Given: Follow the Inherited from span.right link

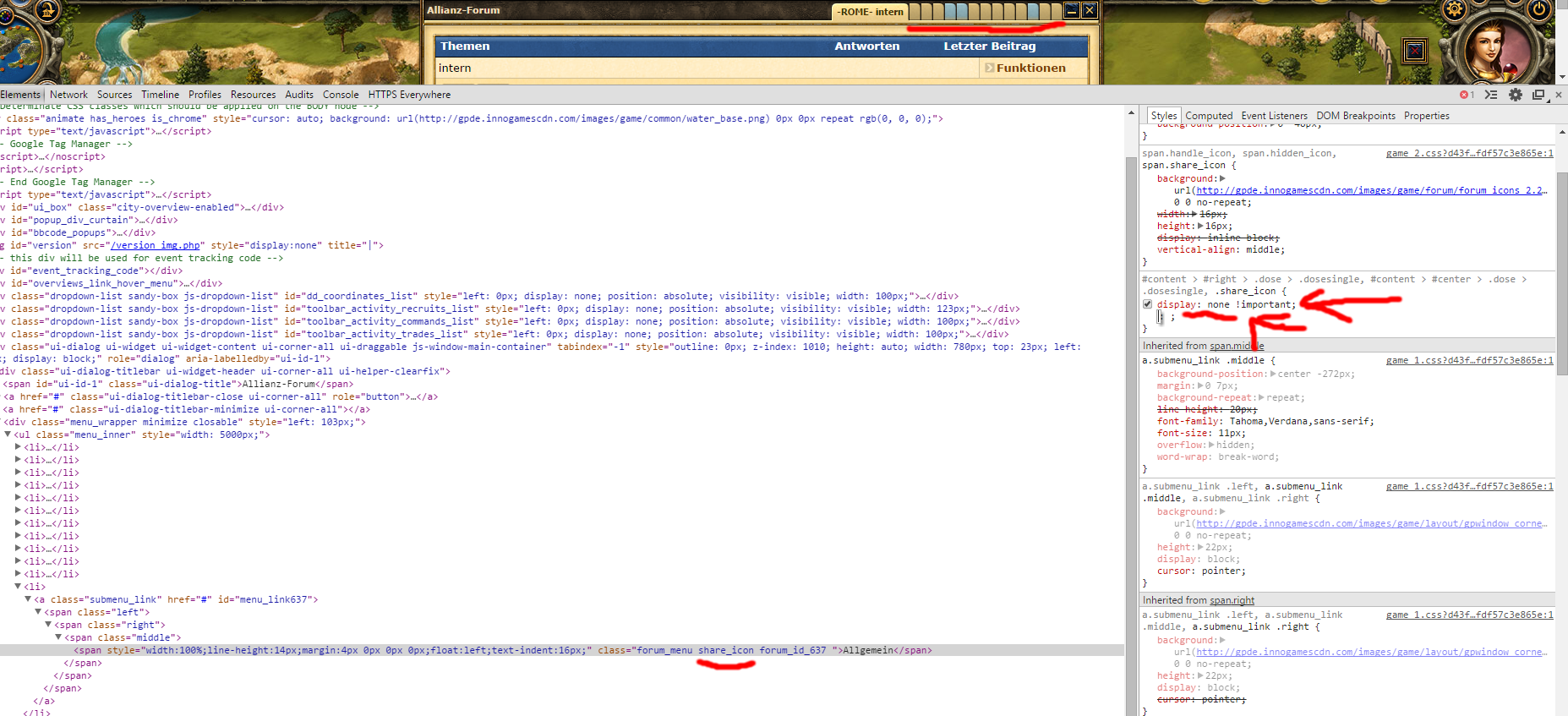Looking at the screenshot, I should click(1232, 600).
